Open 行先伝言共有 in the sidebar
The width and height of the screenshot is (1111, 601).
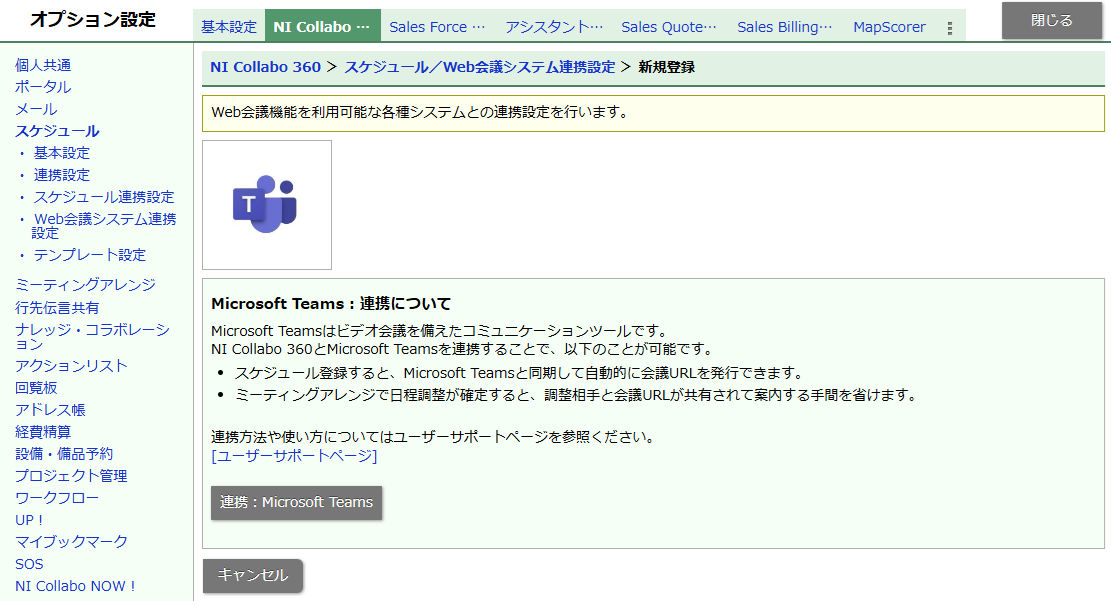click(57, 308)
